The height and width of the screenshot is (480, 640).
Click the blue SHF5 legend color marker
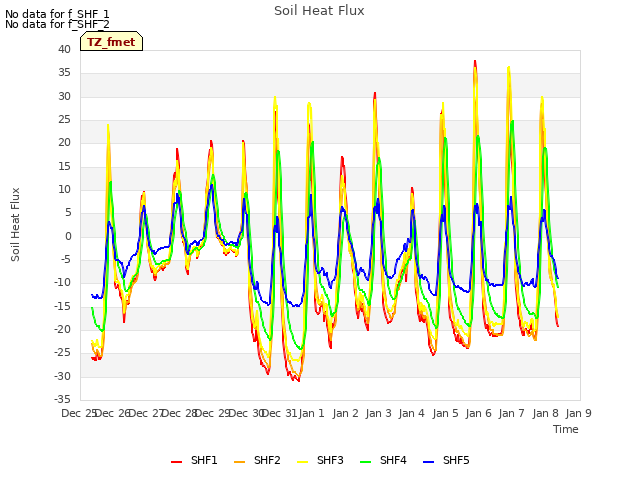[x=429, y=461]
